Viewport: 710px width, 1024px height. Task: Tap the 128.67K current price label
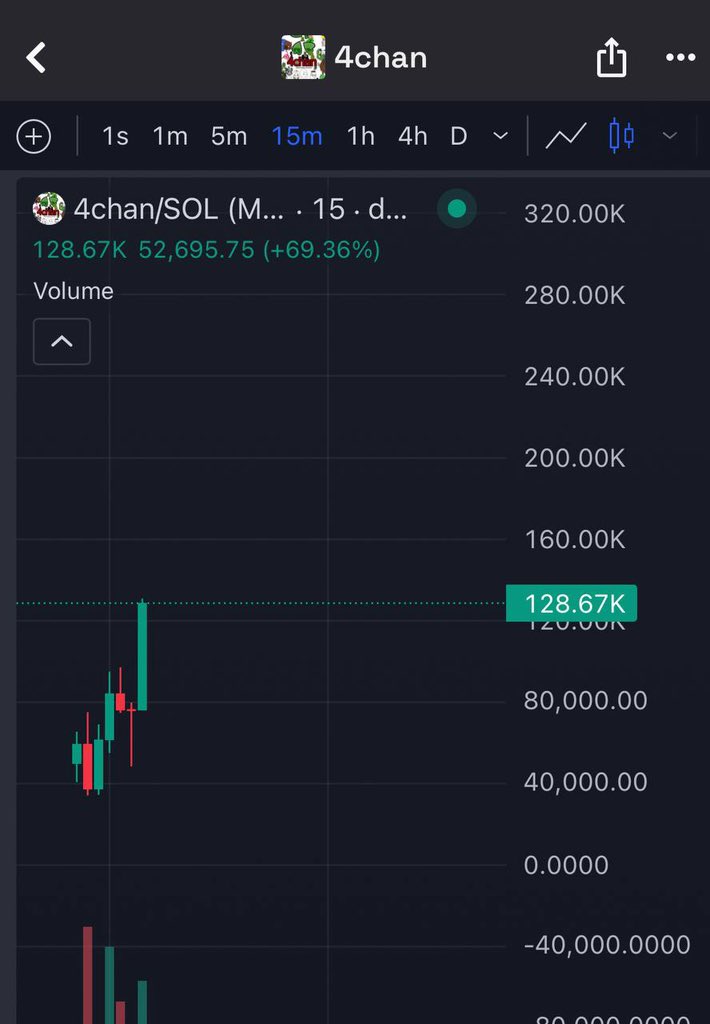572,603
